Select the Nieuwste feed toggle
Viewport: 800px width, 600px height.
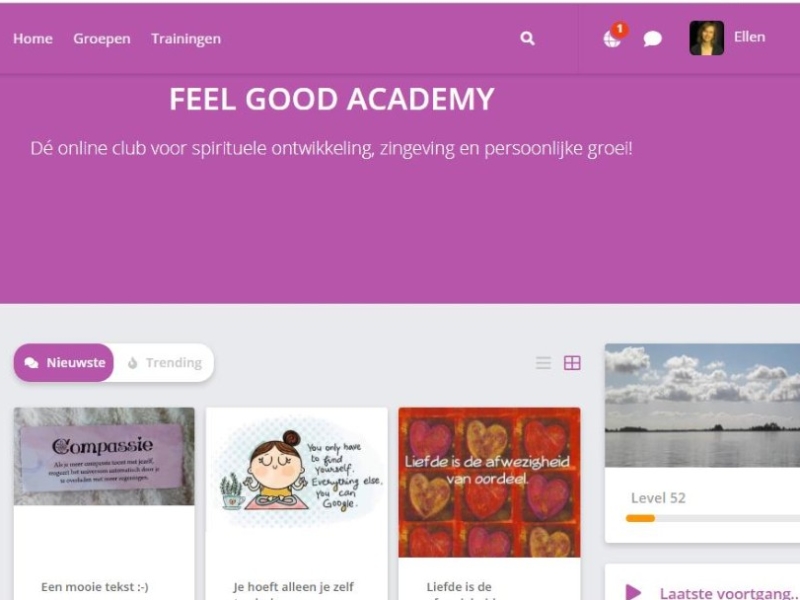(x=64, y=363)
